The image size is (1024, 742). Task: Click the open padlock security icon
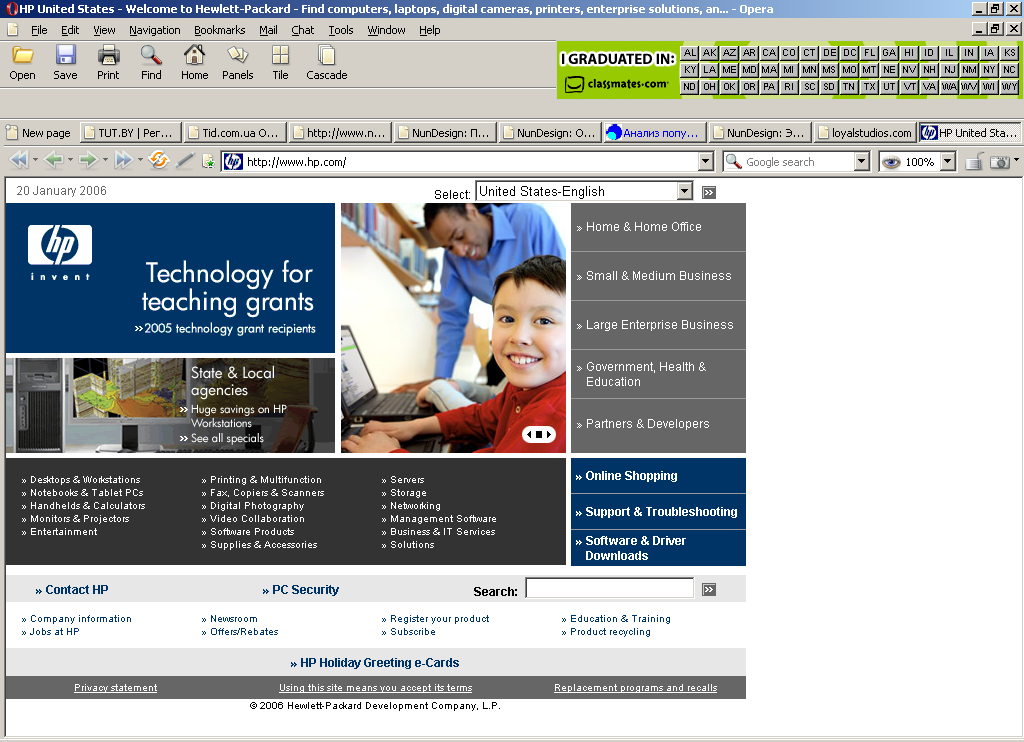[974, 161]
